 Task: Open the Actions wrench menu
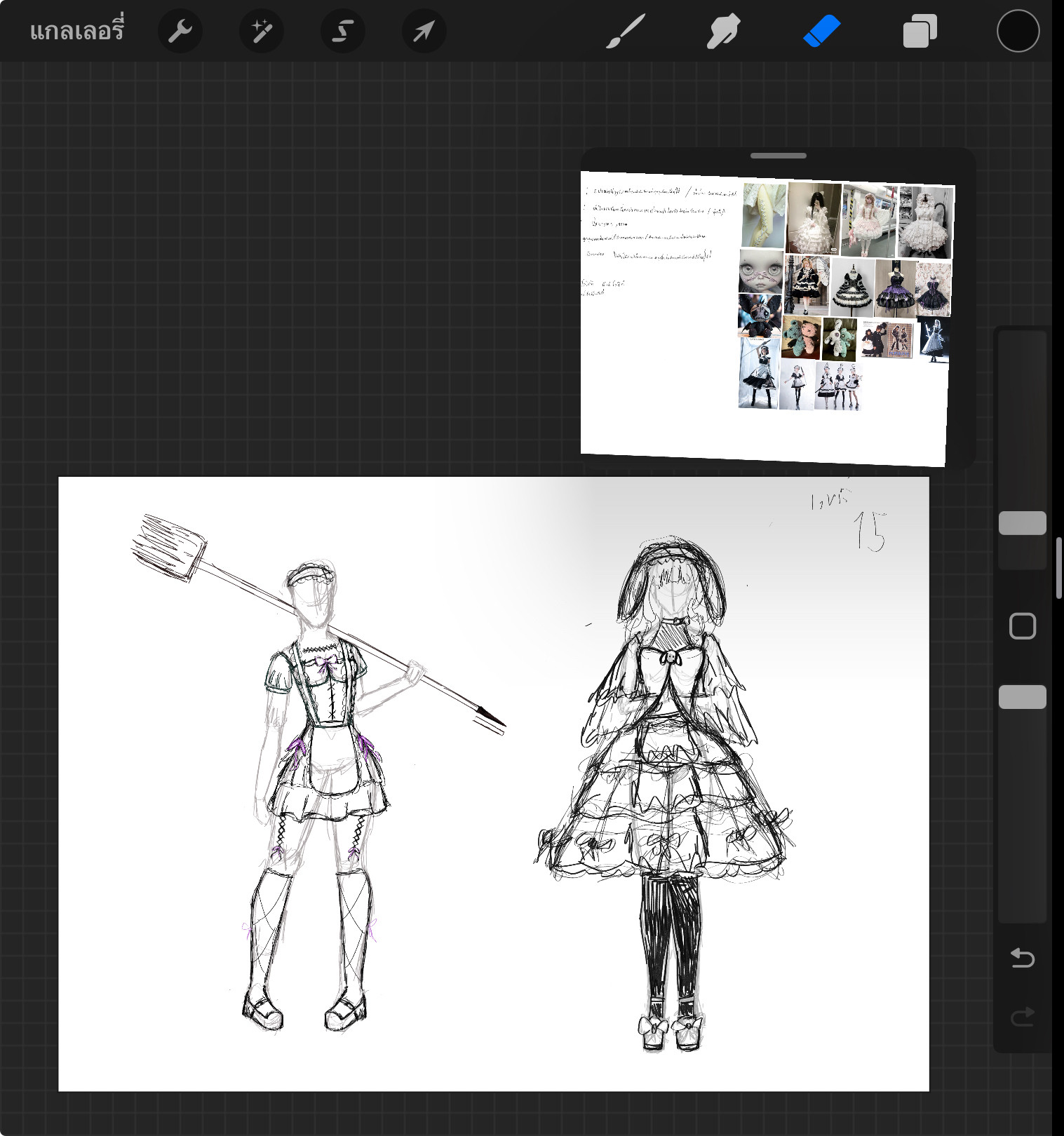(x=180, y=31)
